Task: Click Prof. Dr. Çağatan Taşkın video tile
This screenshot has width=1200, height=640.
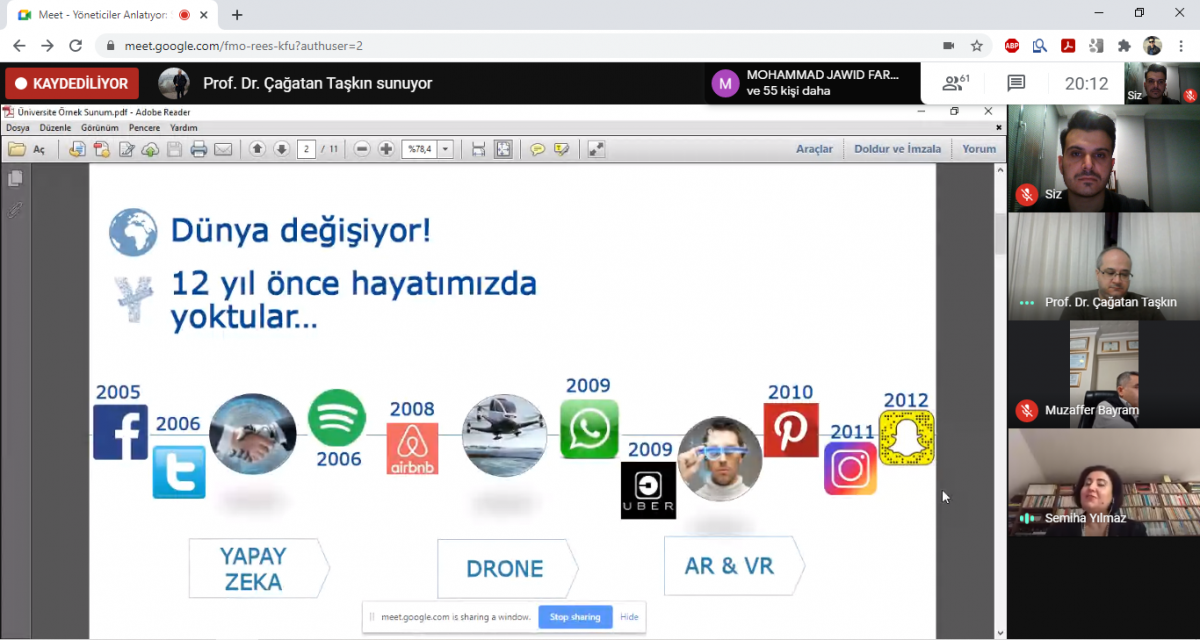Action: click(1103, 267)
